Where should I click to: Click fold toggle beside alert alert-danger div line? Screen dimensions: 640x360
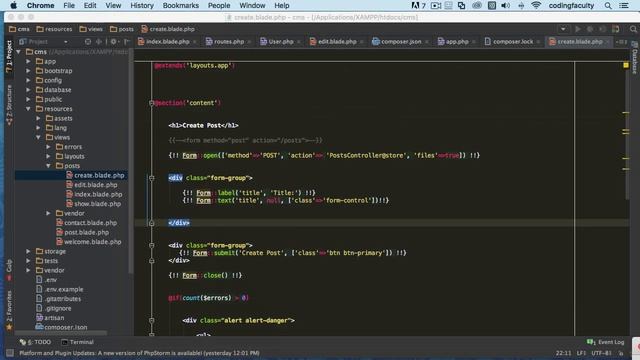(151, 320)
